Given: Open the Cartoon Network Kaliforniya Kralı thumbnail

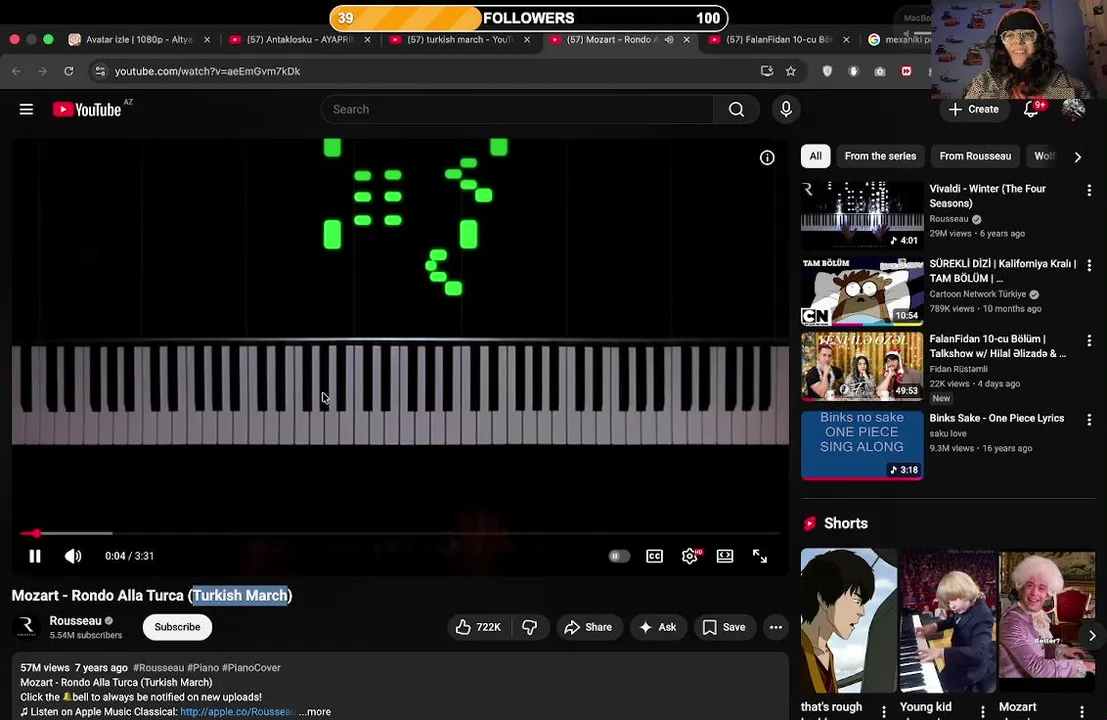Looking at the screenshot, I should pos(862,291).
